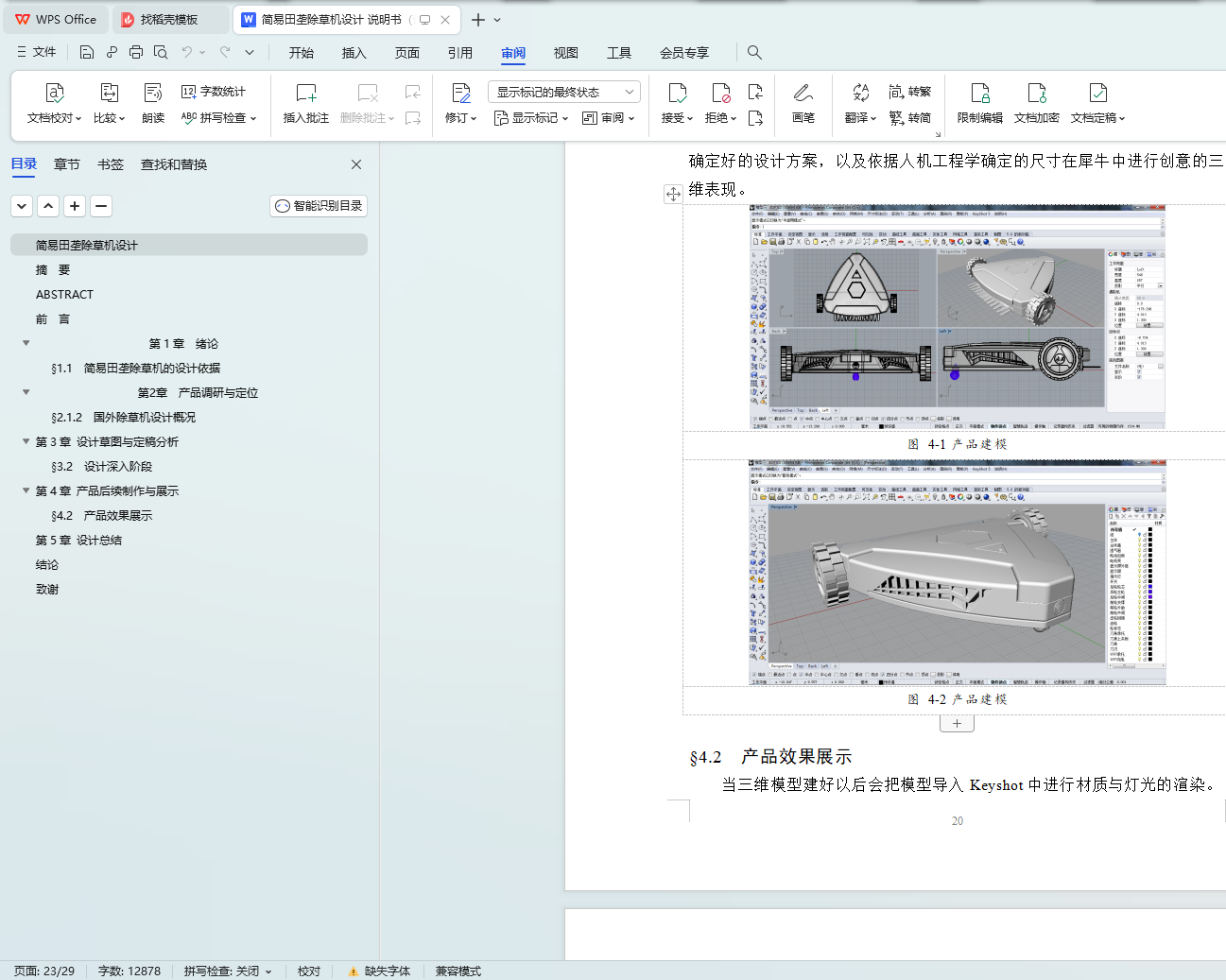Open the 翻译 translate tool

click(860, 104)
